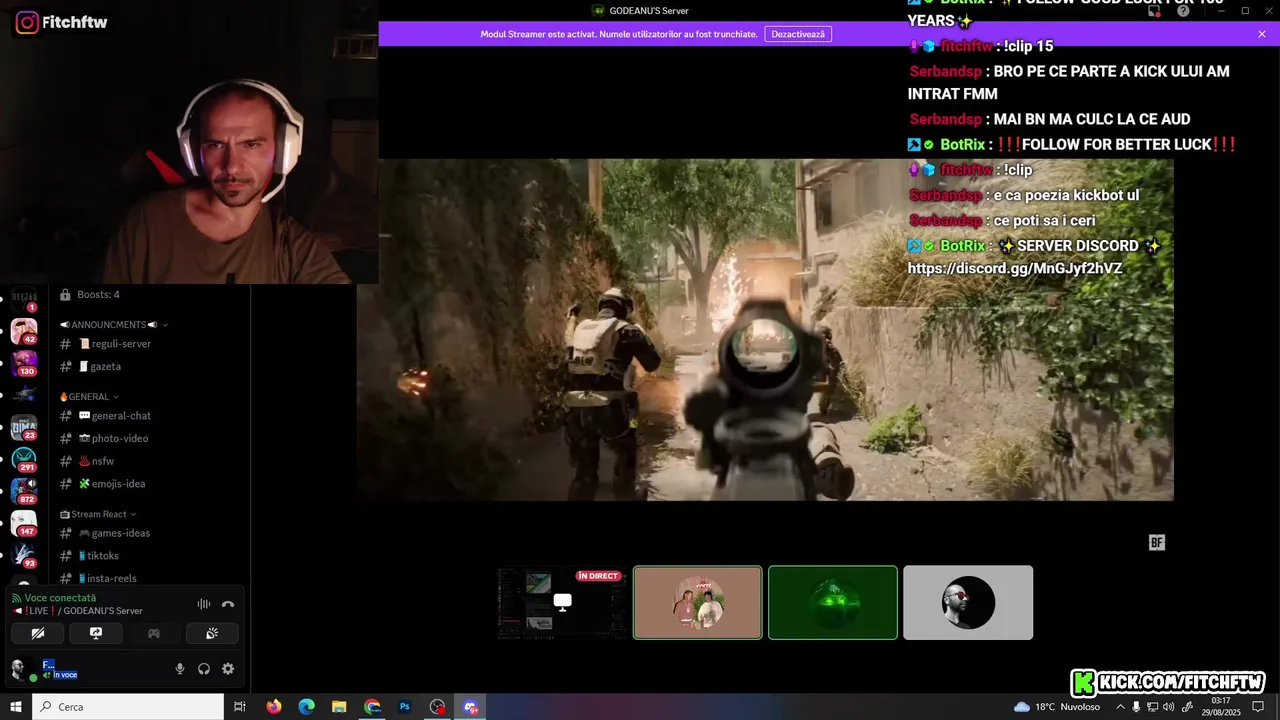The height and width of the screenshot is (720, 1280).
Task: Show hidden system tray icons
Action: (1120, 707)
